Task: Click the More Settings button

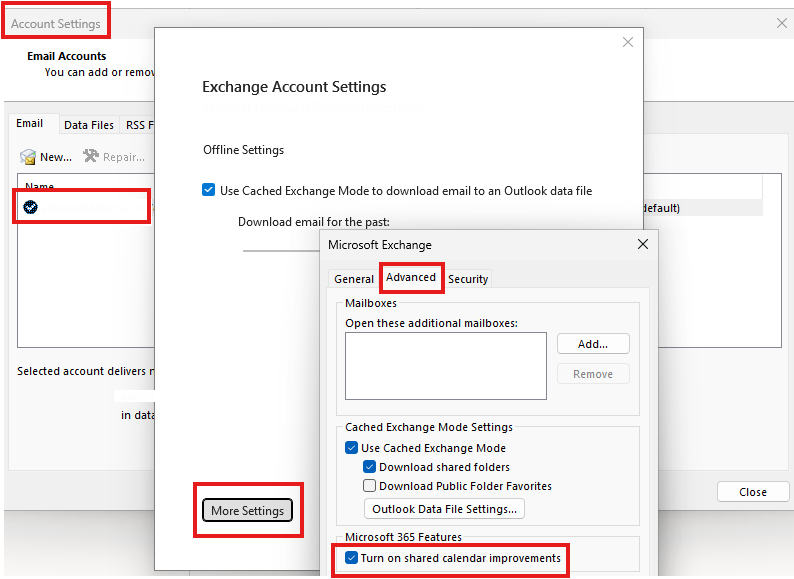Action: 248,511
